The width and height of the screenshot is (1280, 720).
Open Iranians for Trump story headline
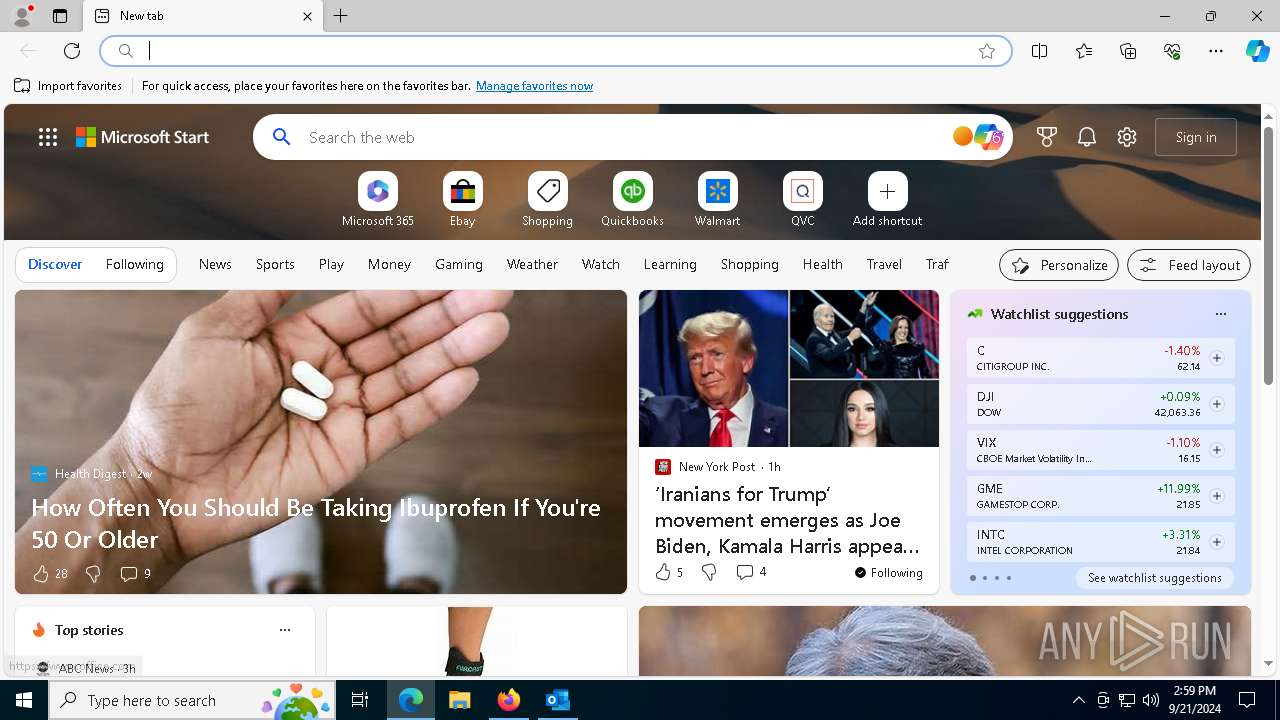787,520
